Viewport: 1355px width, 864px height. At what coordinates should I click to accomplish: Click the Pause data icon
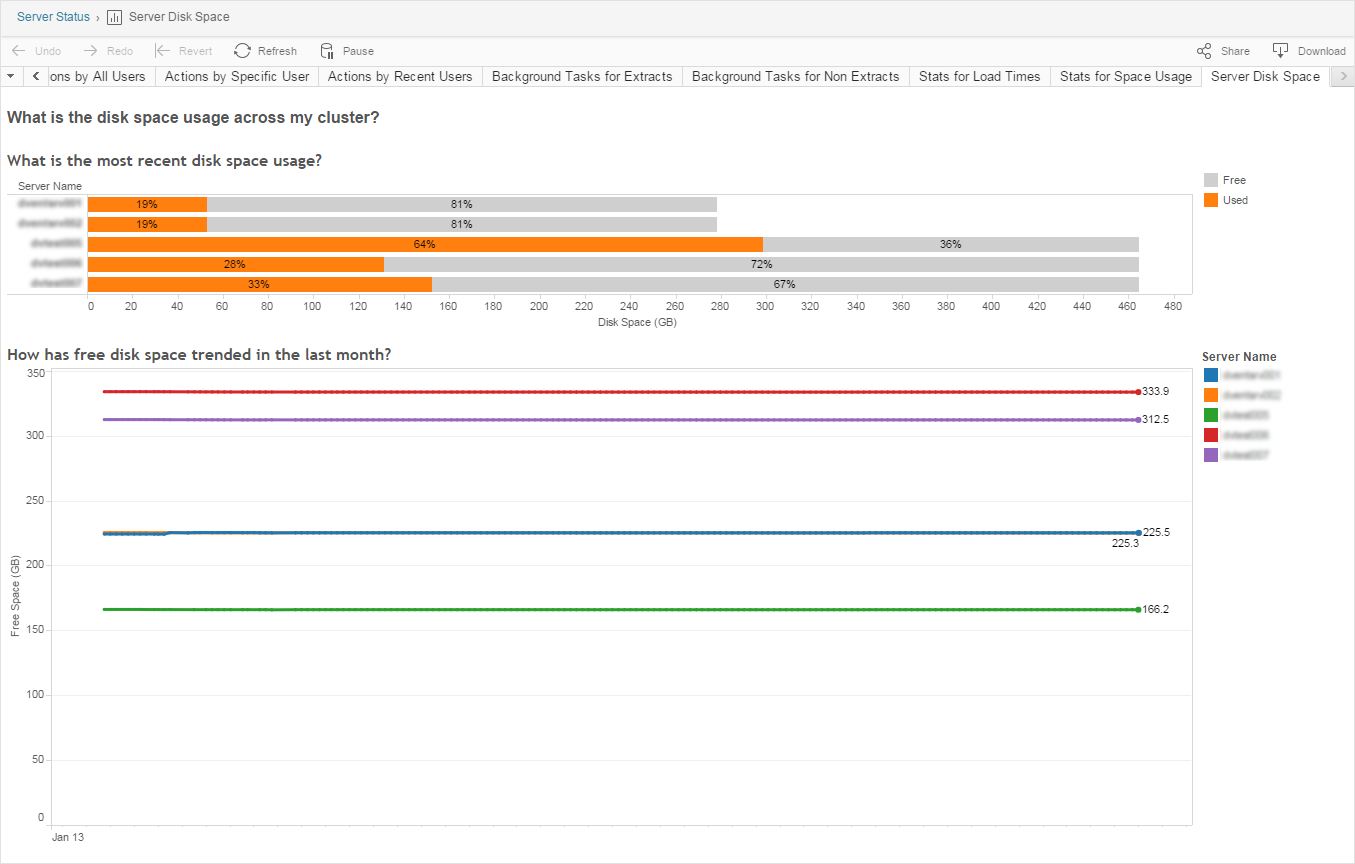pos(327,51)
